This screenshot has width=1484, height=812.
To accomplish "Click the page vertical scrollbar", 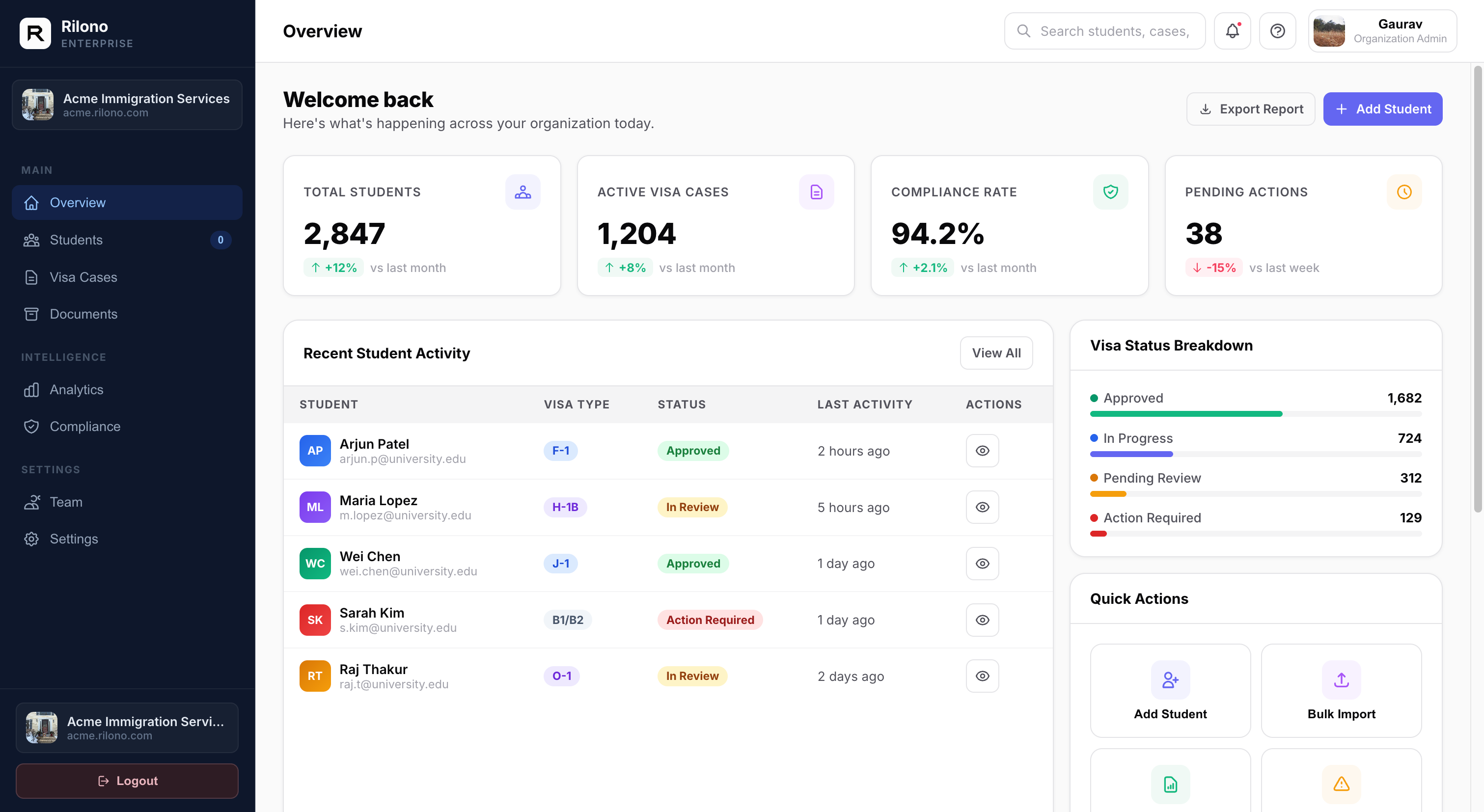I will [x=1478, y=288].
